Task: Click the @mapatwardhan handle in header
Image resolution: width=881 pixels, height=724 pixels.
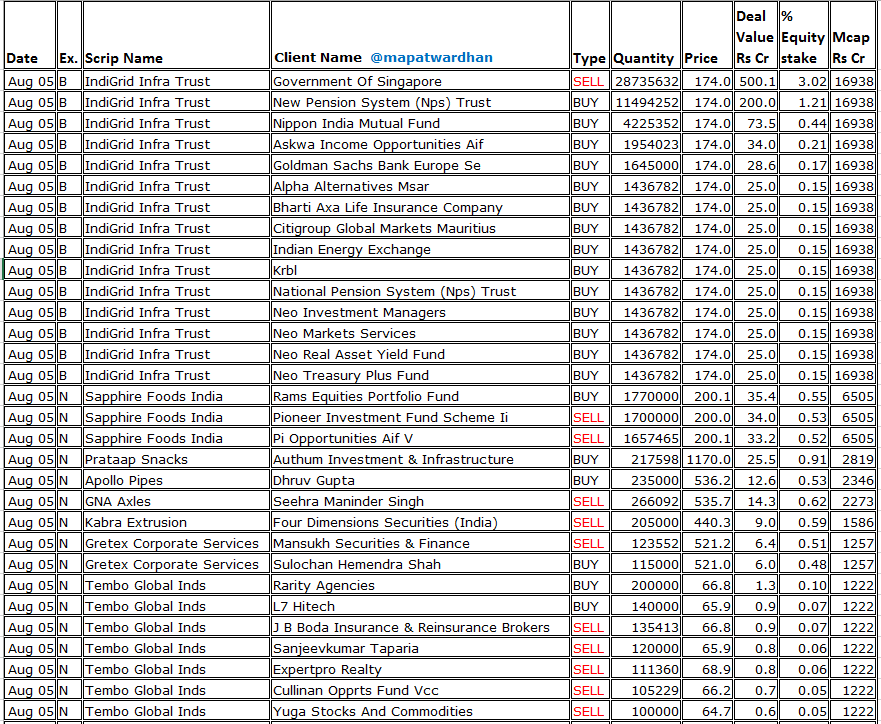Action: (432, 57)
